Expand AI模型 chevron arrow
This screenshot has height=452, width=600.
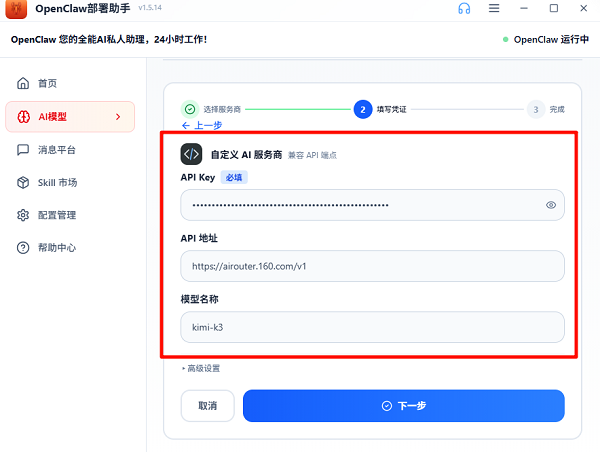[x=118, y=117]
